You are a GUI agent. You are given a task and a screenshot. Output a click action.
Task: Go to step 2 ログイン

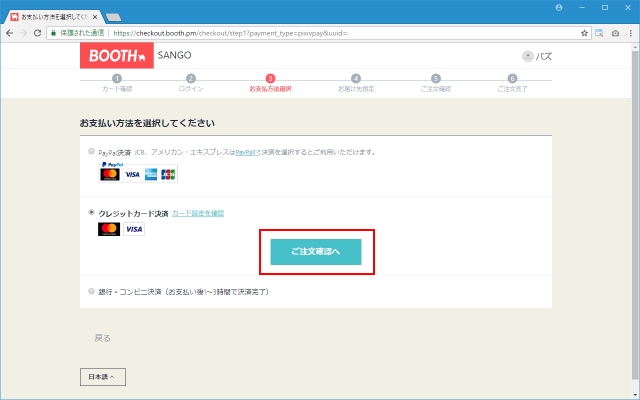(x=191, y=83)
